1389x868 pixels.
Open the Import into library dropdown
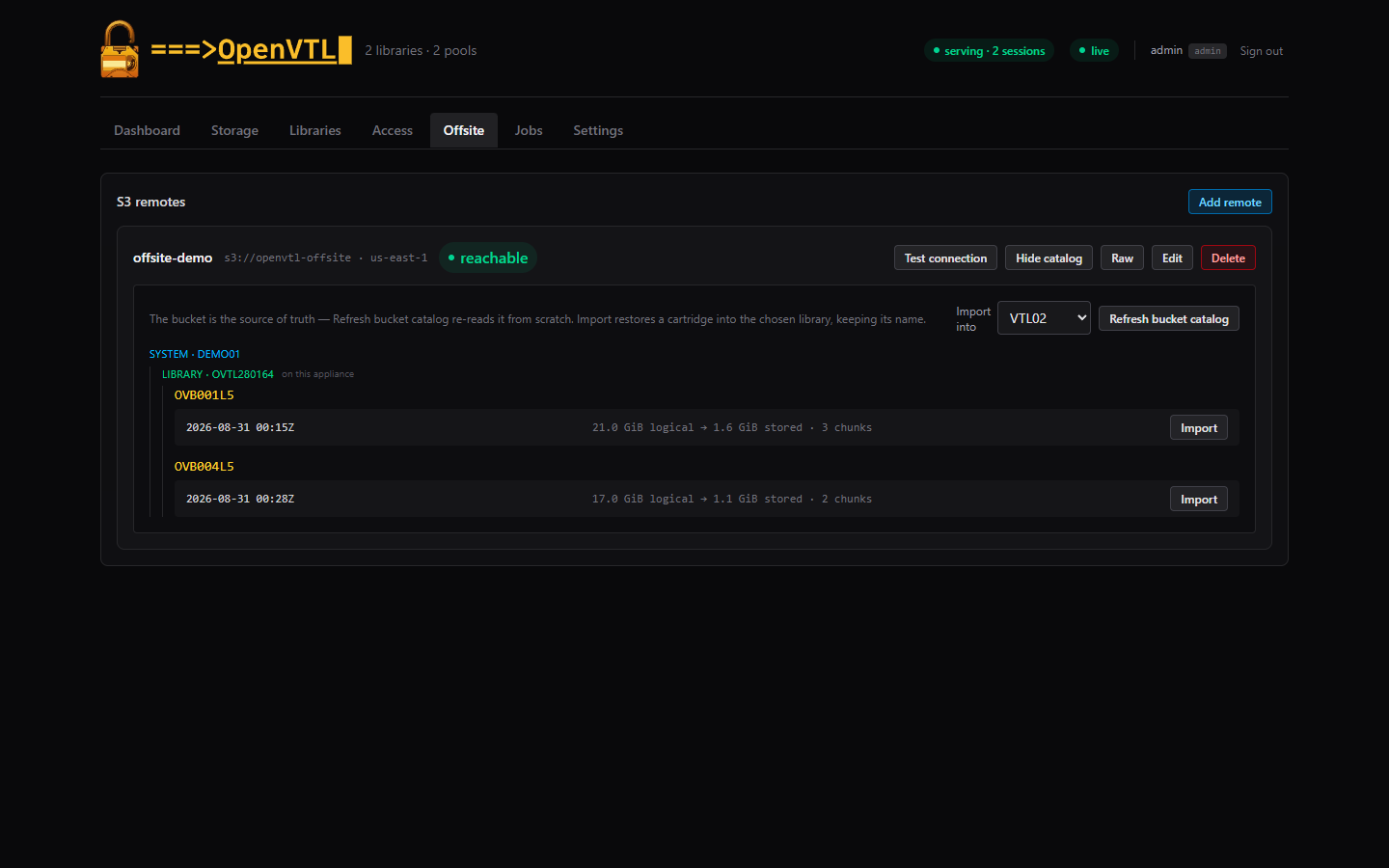[1044, 318]
